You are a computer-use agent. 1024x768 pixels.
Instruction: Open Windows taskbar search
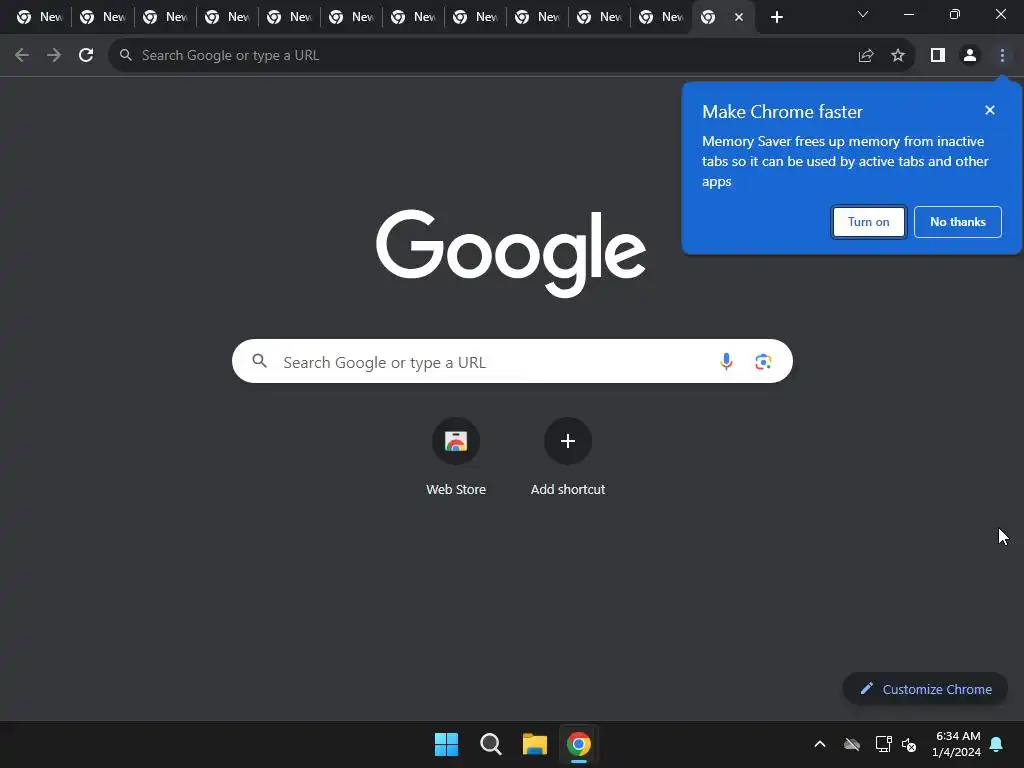tap(490, 744)
